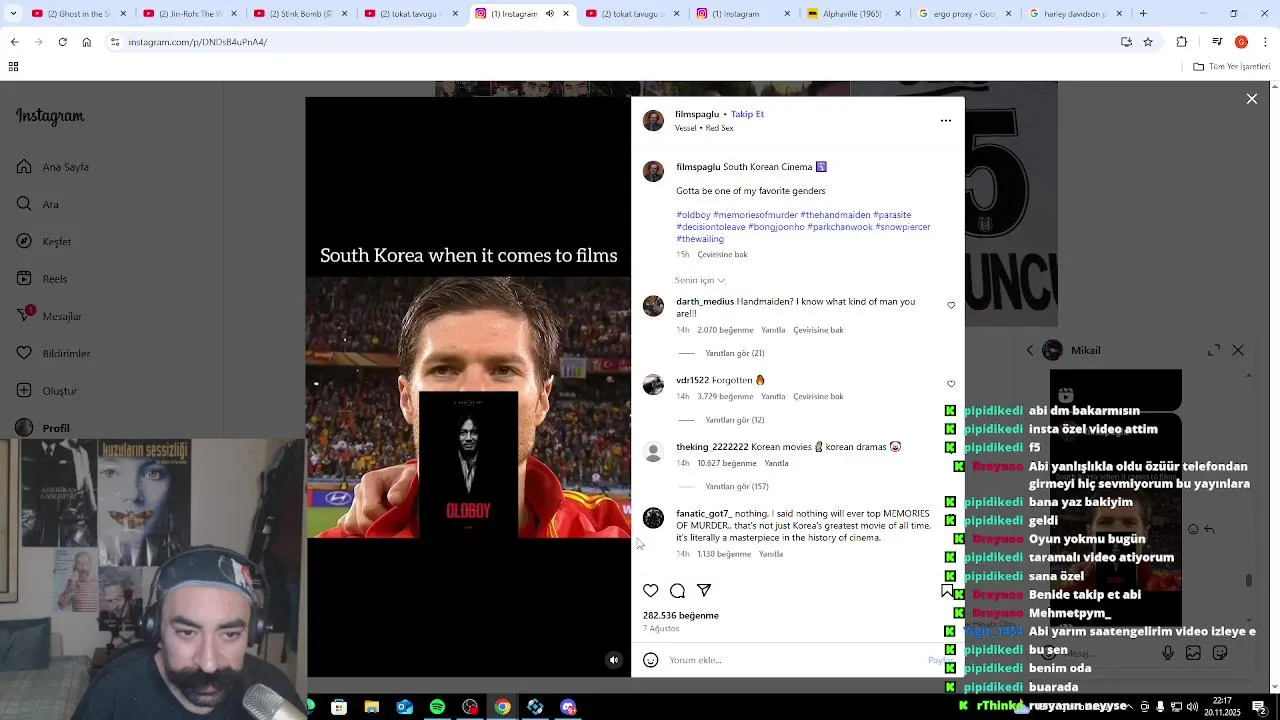The height and width of the screenshot is (720, 1280).
Task: Open Profil in the sidebar
Action: pos(43,428)
